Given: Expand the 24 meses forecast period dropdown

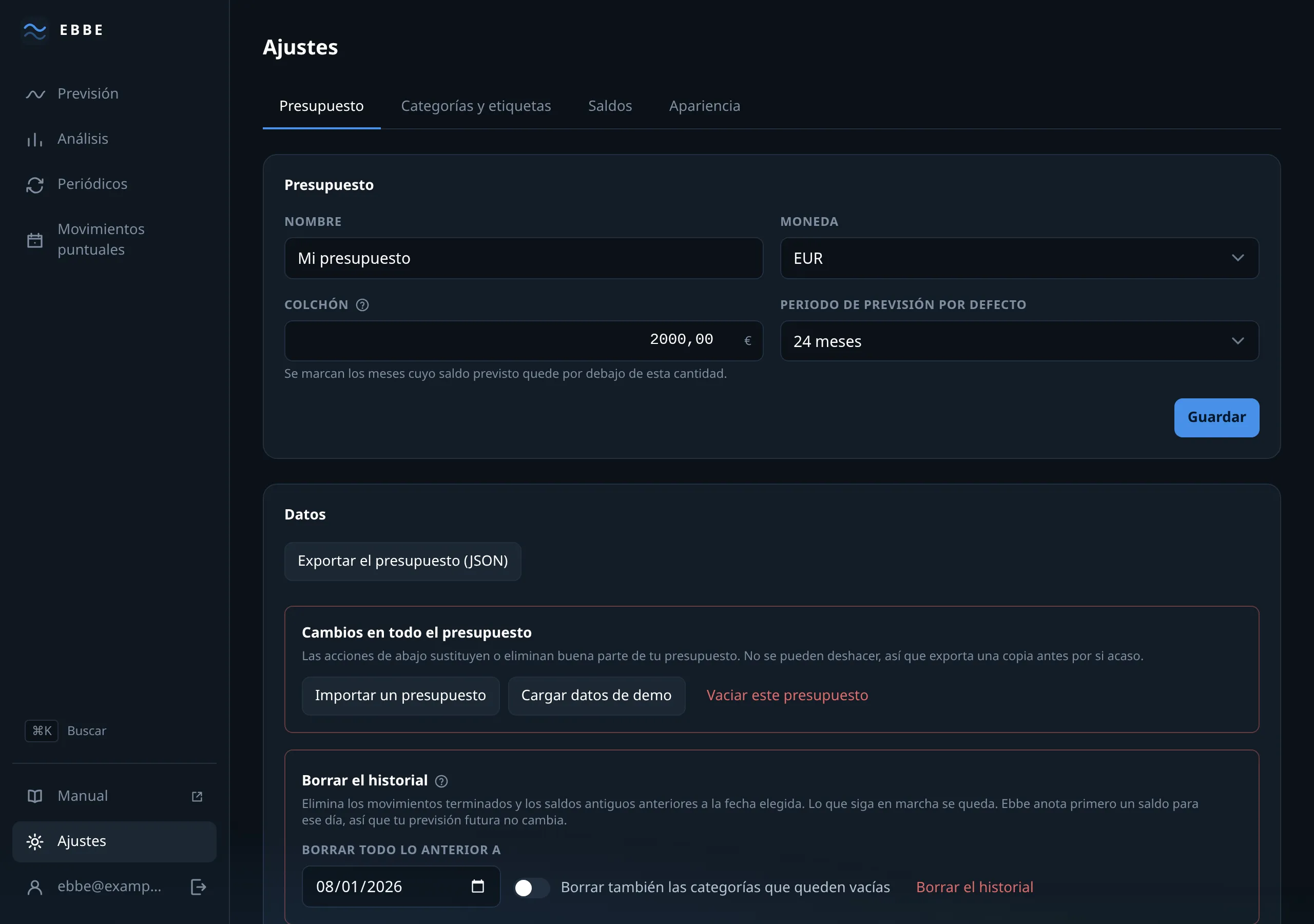Looking at the screenshot, I should (1019, 341).
